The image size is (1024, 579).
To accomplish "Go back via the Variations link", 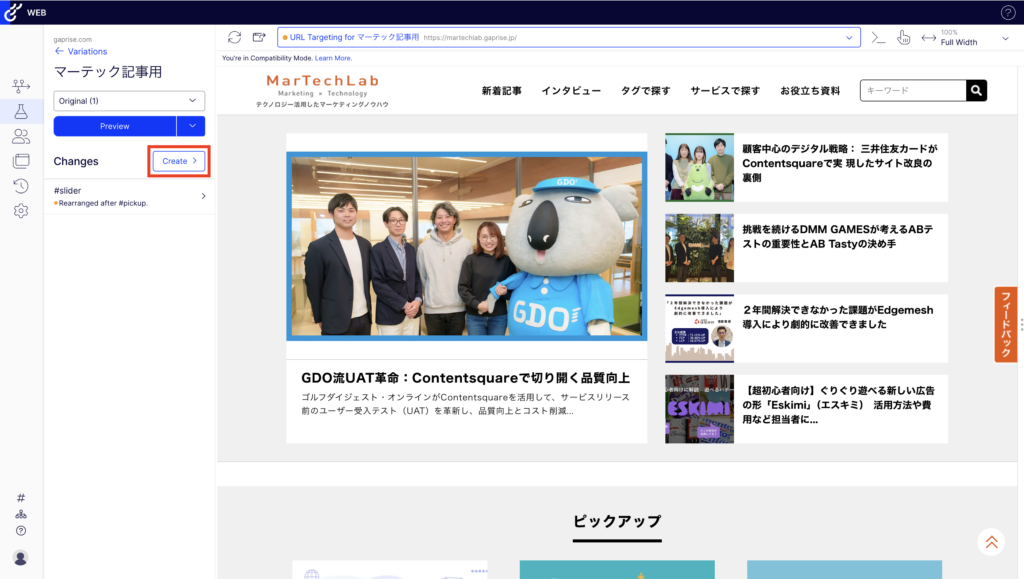I will click(81, 51).
